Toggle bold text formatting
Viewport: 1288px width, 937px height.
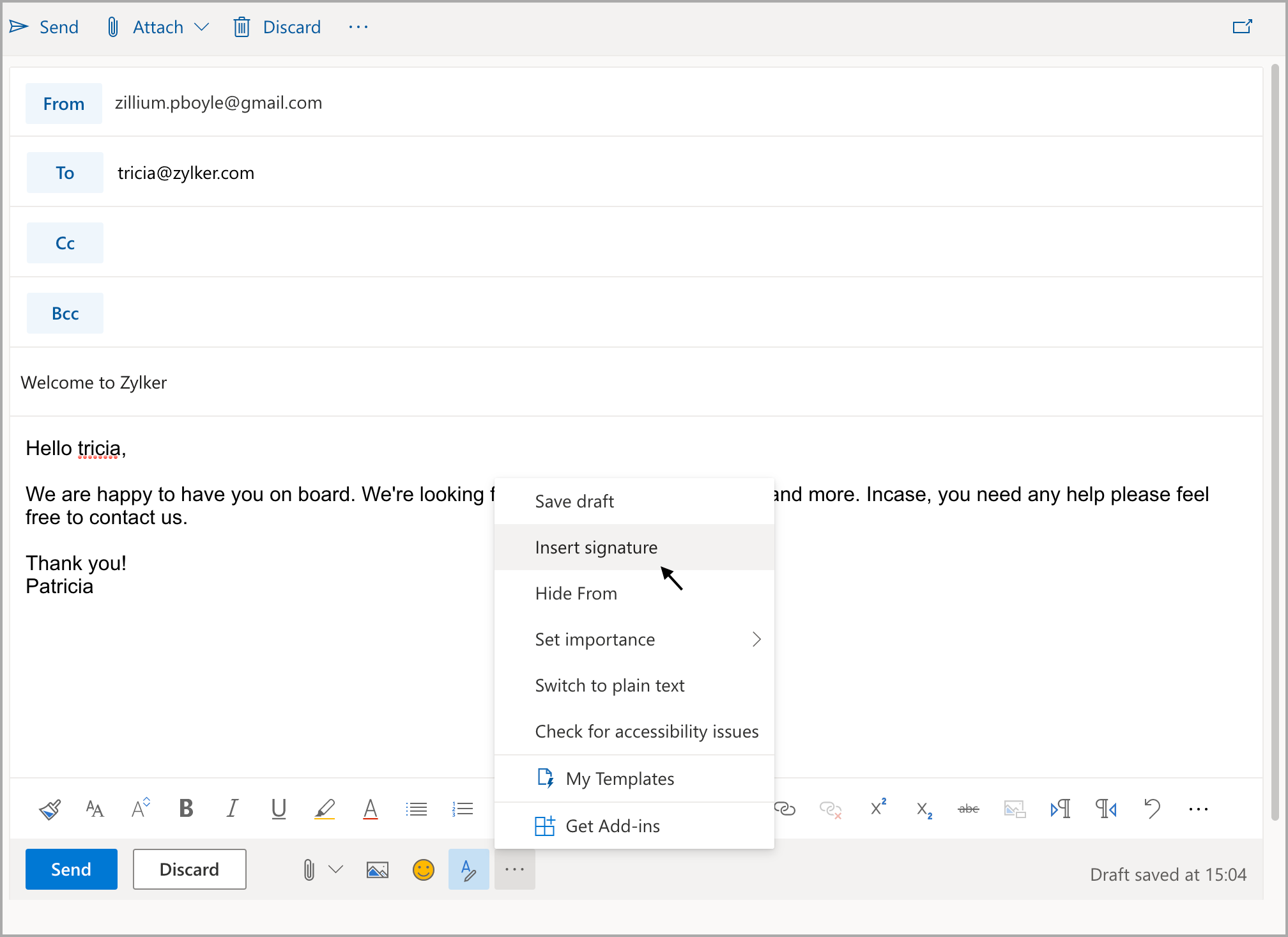186,809
